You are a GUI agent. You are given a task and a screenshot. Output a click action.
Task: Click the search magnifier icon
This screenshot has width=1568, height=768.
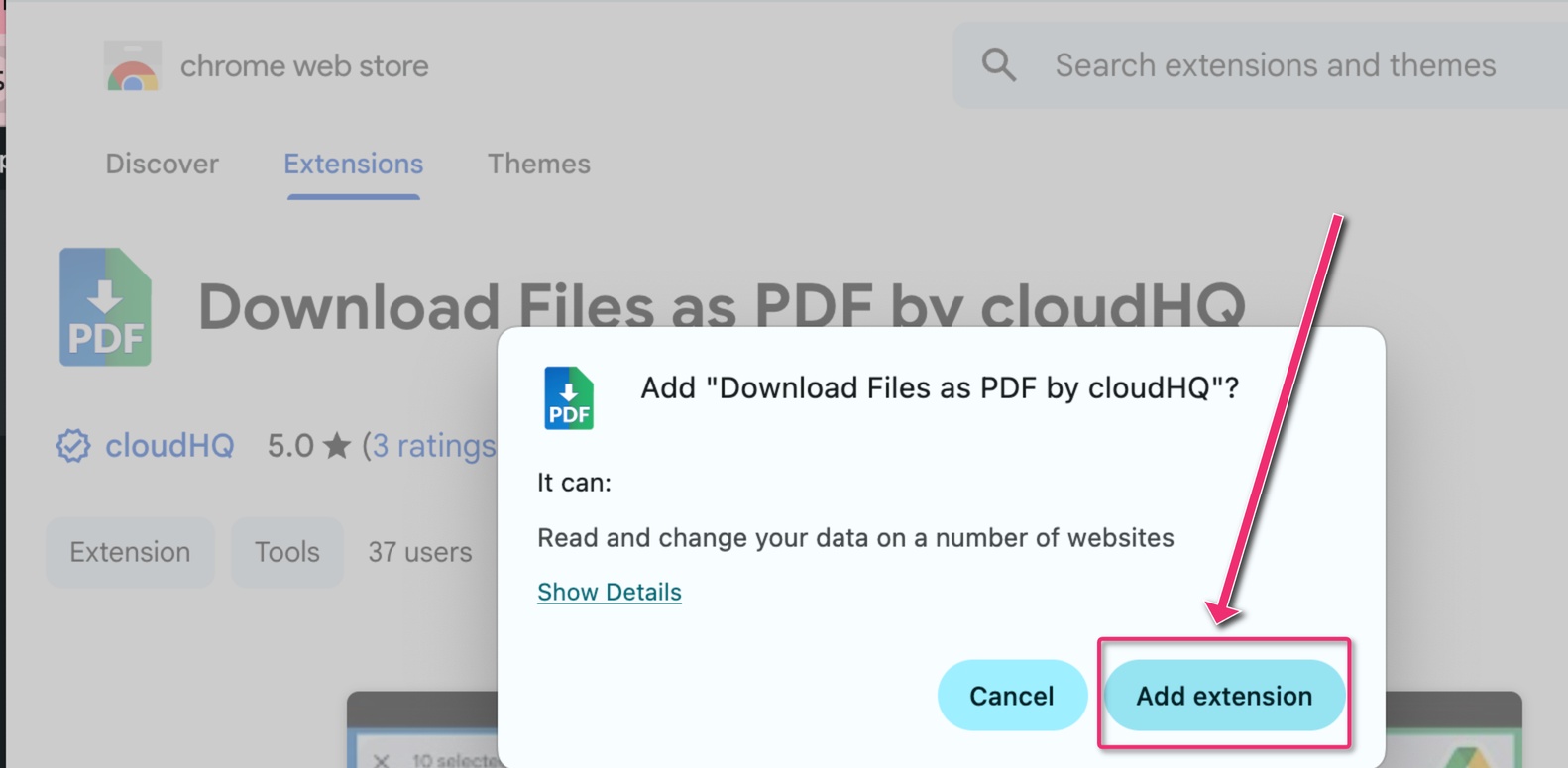[998, 65]
